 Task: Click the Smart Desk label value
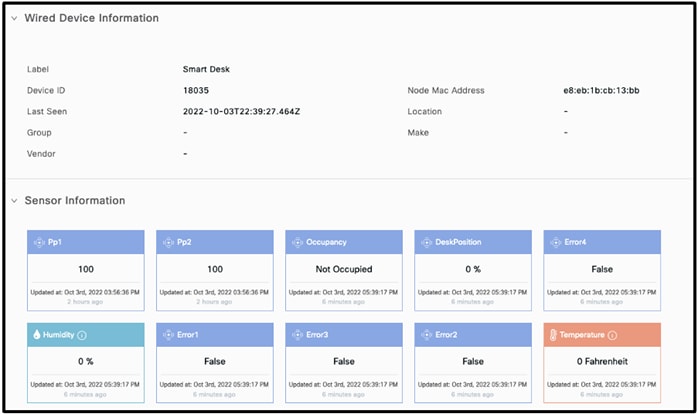[206, 69]
